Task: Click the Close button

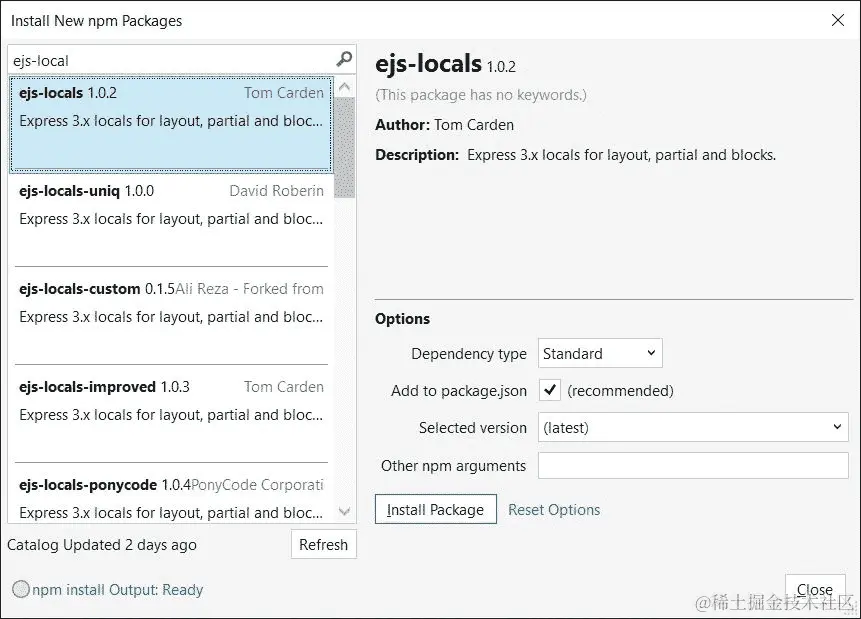Action: pyautogui.click(x=815, y=589)
